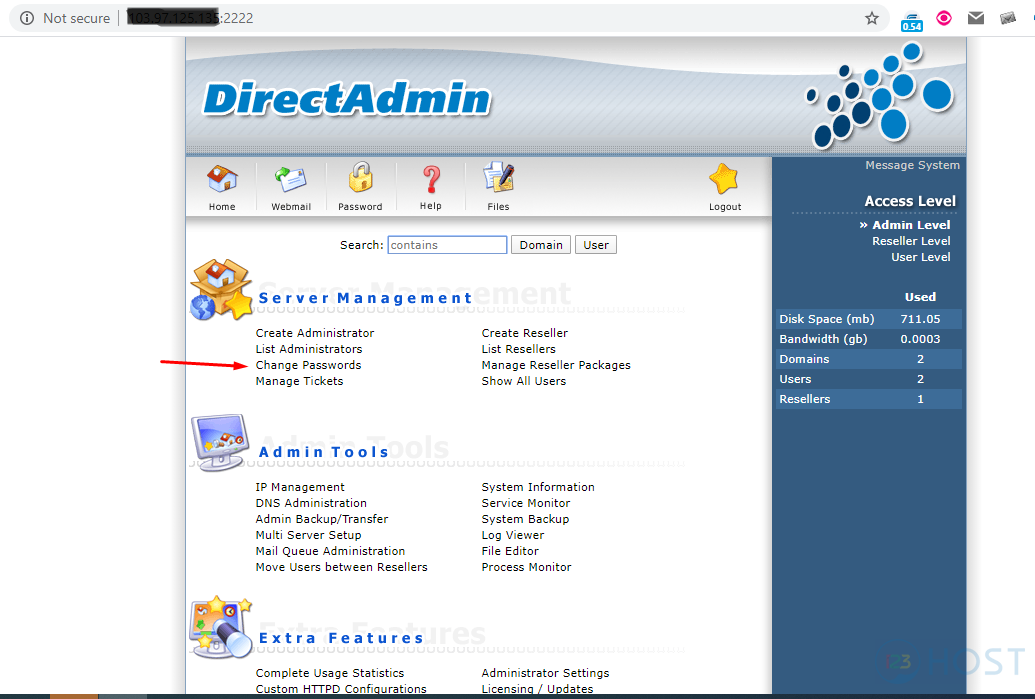Open the Files icon
This screenshot has height=699, width=1035.
pos(498,178)
